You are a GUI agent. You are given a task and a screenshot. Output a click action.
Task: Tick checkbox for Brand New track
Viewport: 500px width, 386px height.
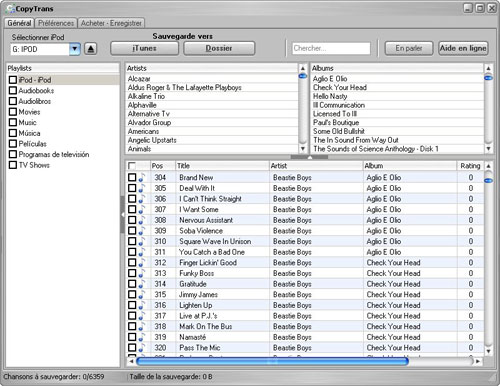coord(132,177)
